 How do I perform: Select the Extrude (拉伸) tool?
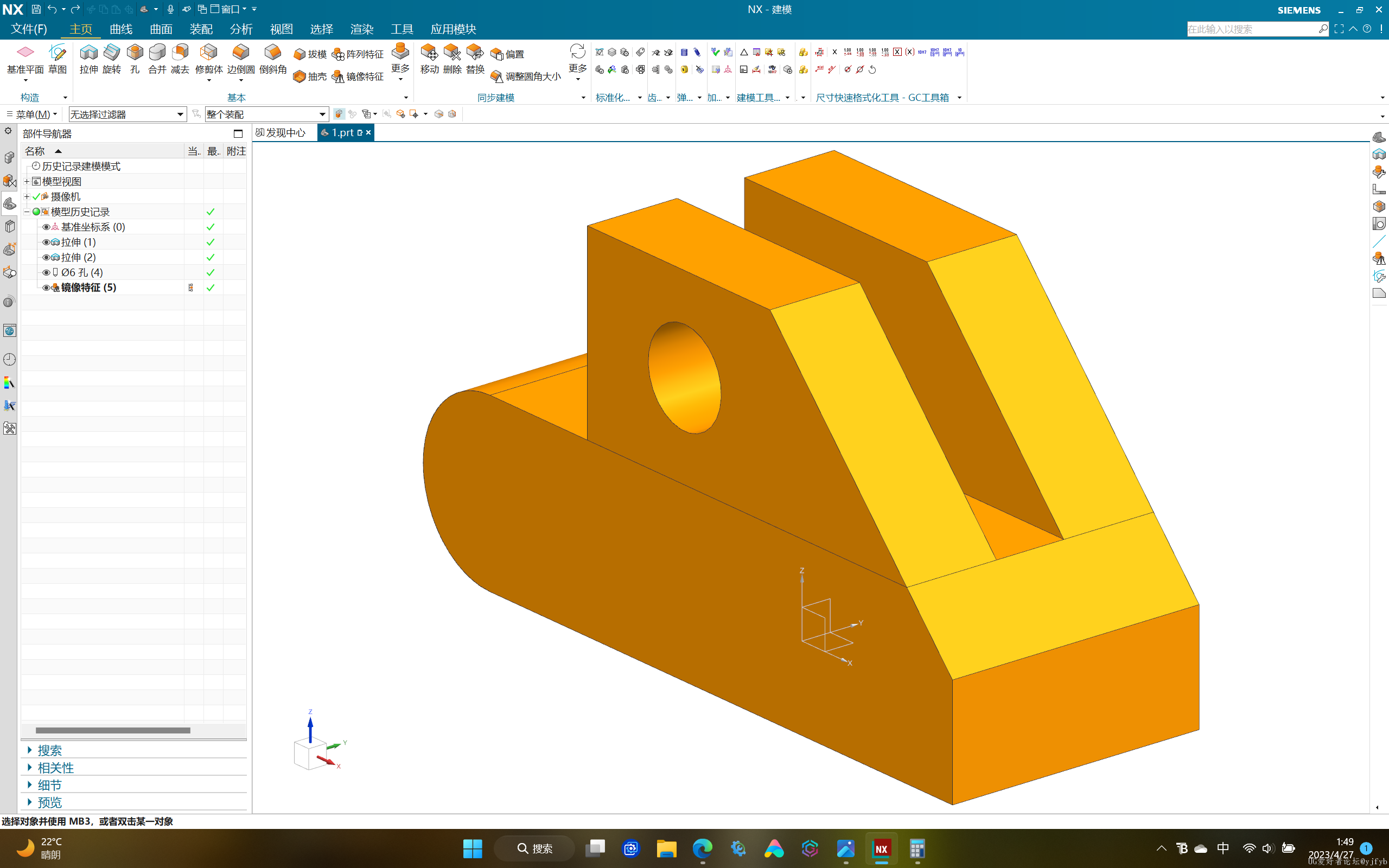pos(88,59)
